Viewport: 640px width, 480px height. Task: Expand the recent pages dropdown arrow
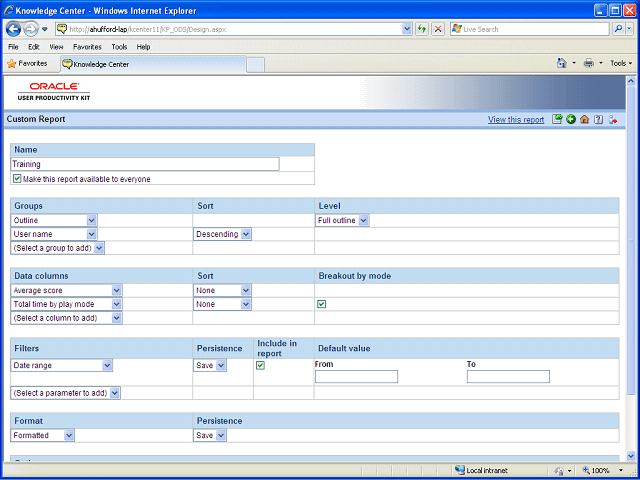pyautogui.click(x=45, y=29)
